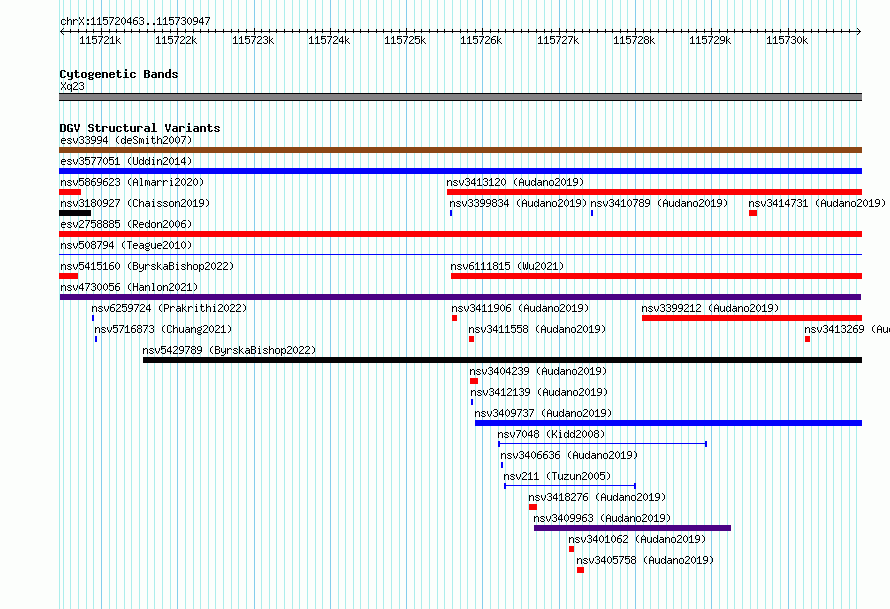Click the nsv3409737 (Audano2019) blue bar
The width and height of the screenshot is (890, 609).
click(x=669, y=423)
